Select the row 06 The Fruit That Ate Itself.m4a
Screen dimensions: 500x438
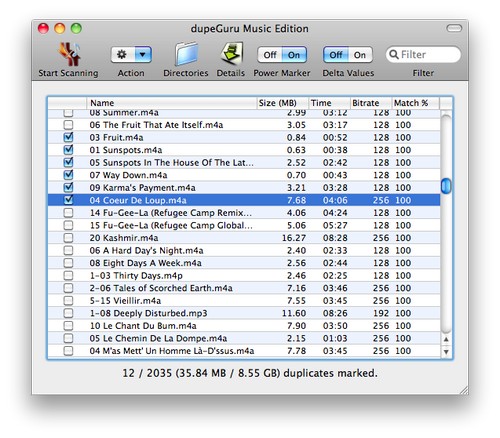(x=244, y=125)
